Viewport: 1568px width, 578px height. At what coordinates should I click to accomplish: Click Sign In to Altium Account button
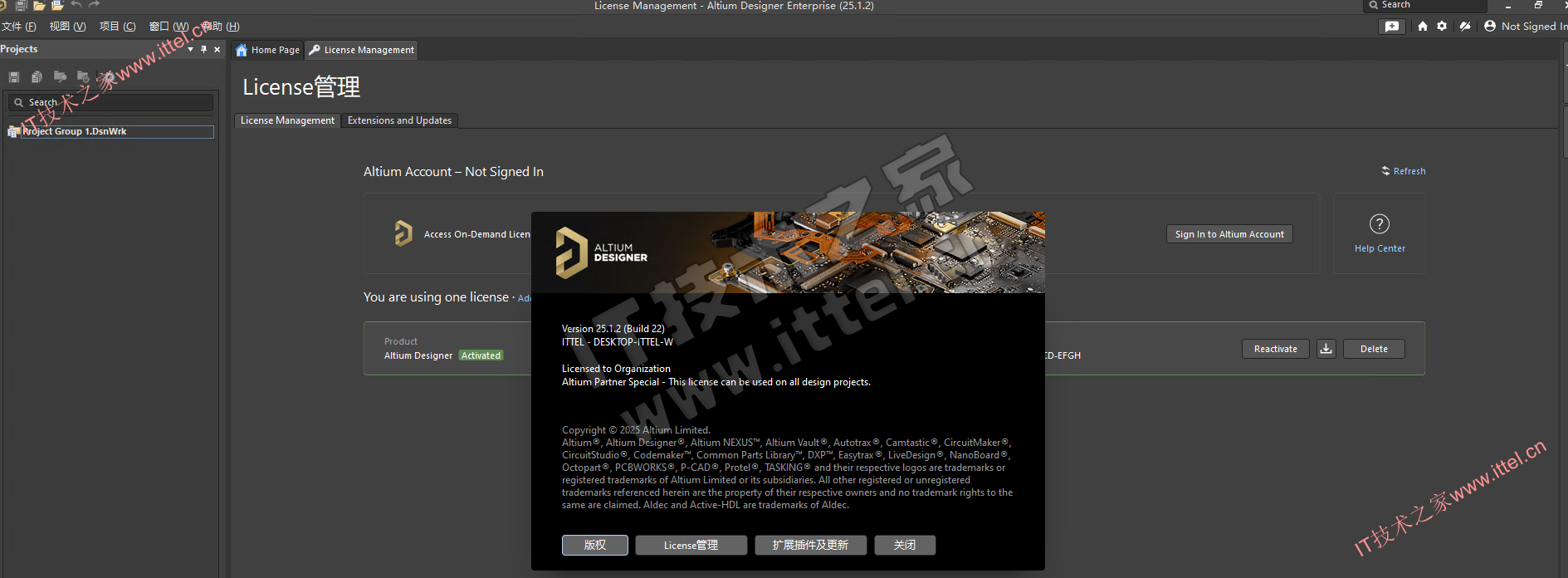pyautogui.click(x=1229, y=234)
